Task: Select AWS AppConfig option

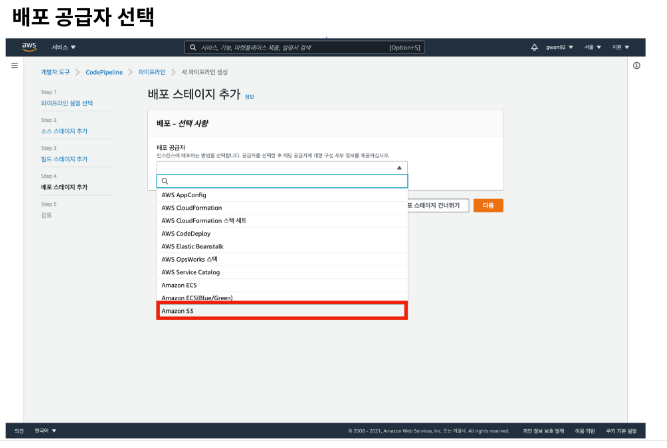Action: [282, 195]
